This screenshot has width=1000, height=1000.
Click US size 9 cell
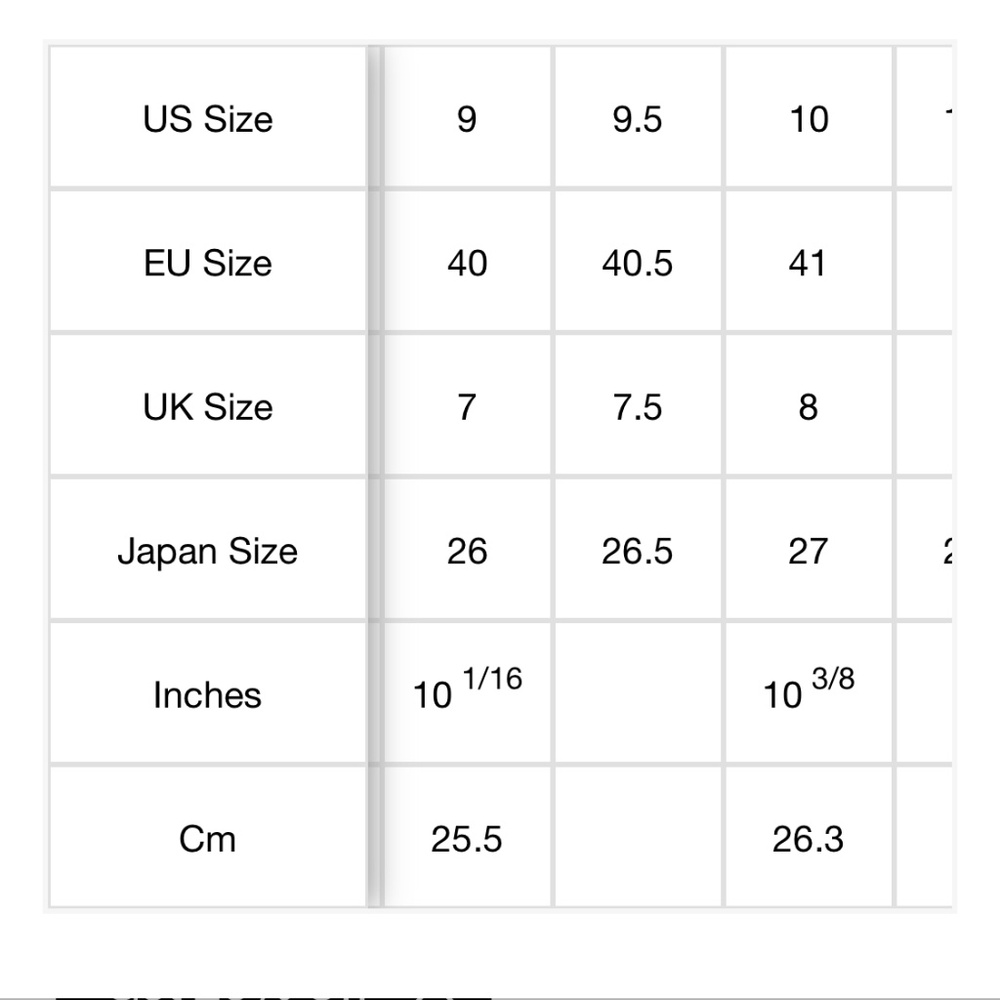pyautogui.click(x=467, y=119)
